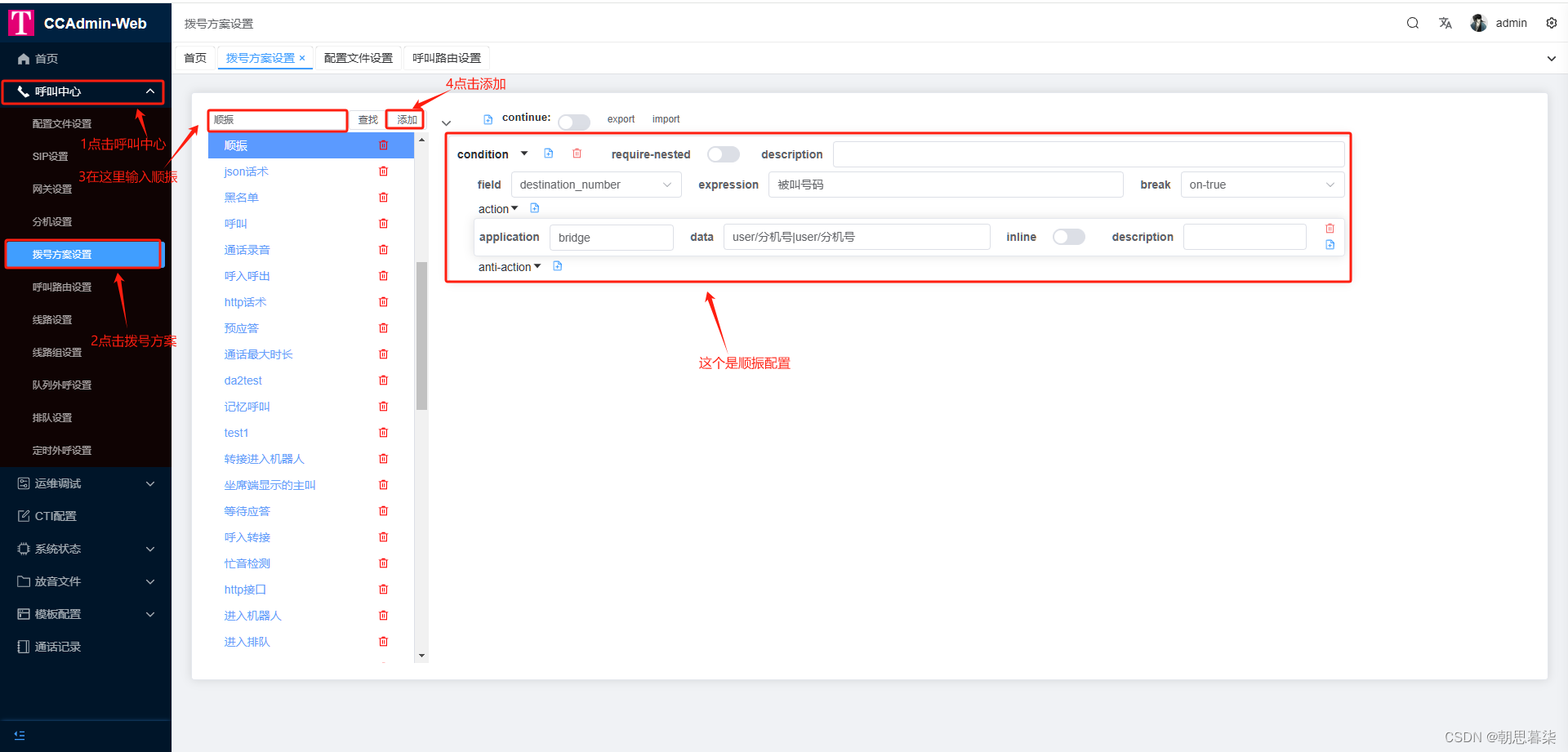Click the search magnifier icon in header
Screen dimensions: 1568x752
pyautogui.click(x=1412, y=23)
